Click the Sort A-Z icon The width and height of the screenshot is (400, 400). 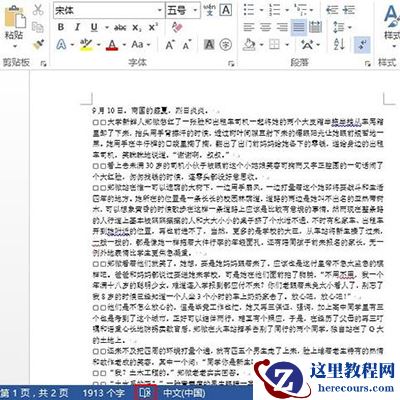(339, 44)
